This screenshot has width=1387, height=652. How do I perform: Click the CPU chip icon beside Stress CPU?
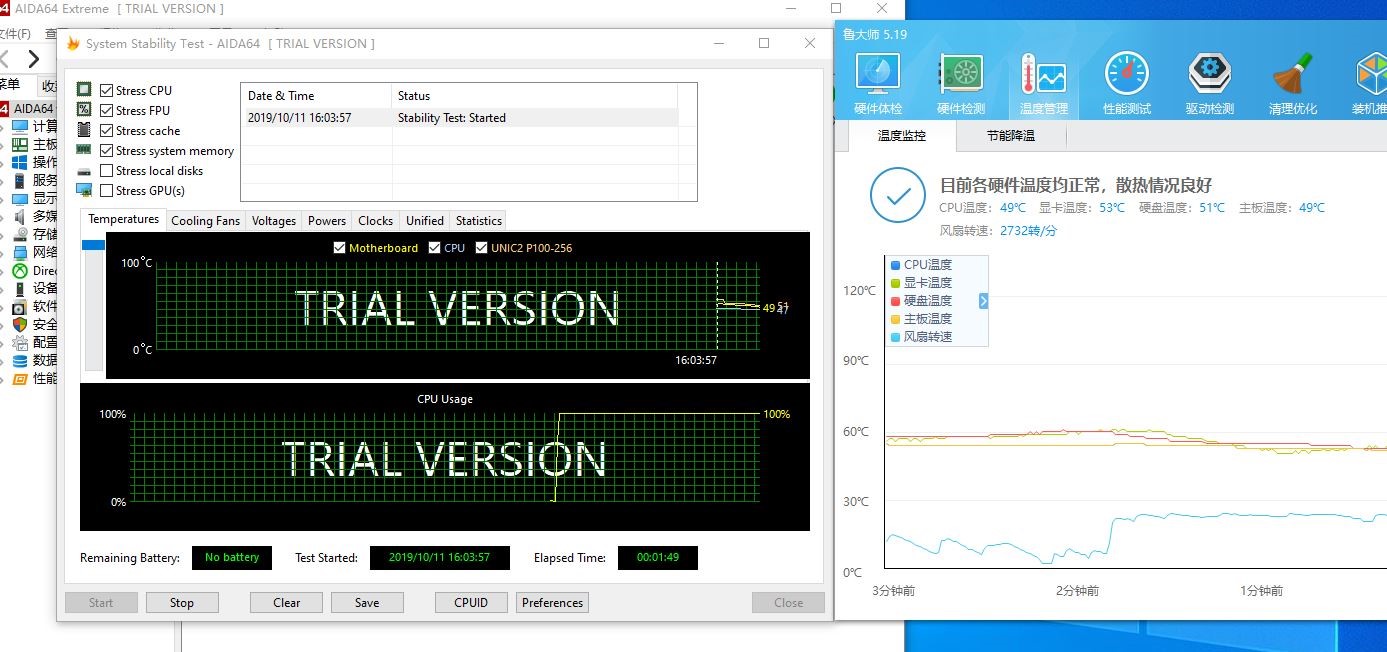coord(84,90)
